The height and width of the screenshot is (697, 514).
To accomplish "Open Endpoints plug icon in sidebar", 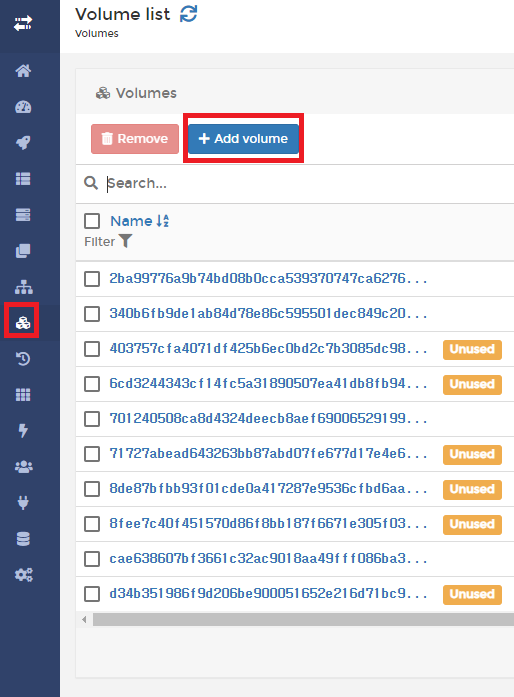I will (23, 502).
